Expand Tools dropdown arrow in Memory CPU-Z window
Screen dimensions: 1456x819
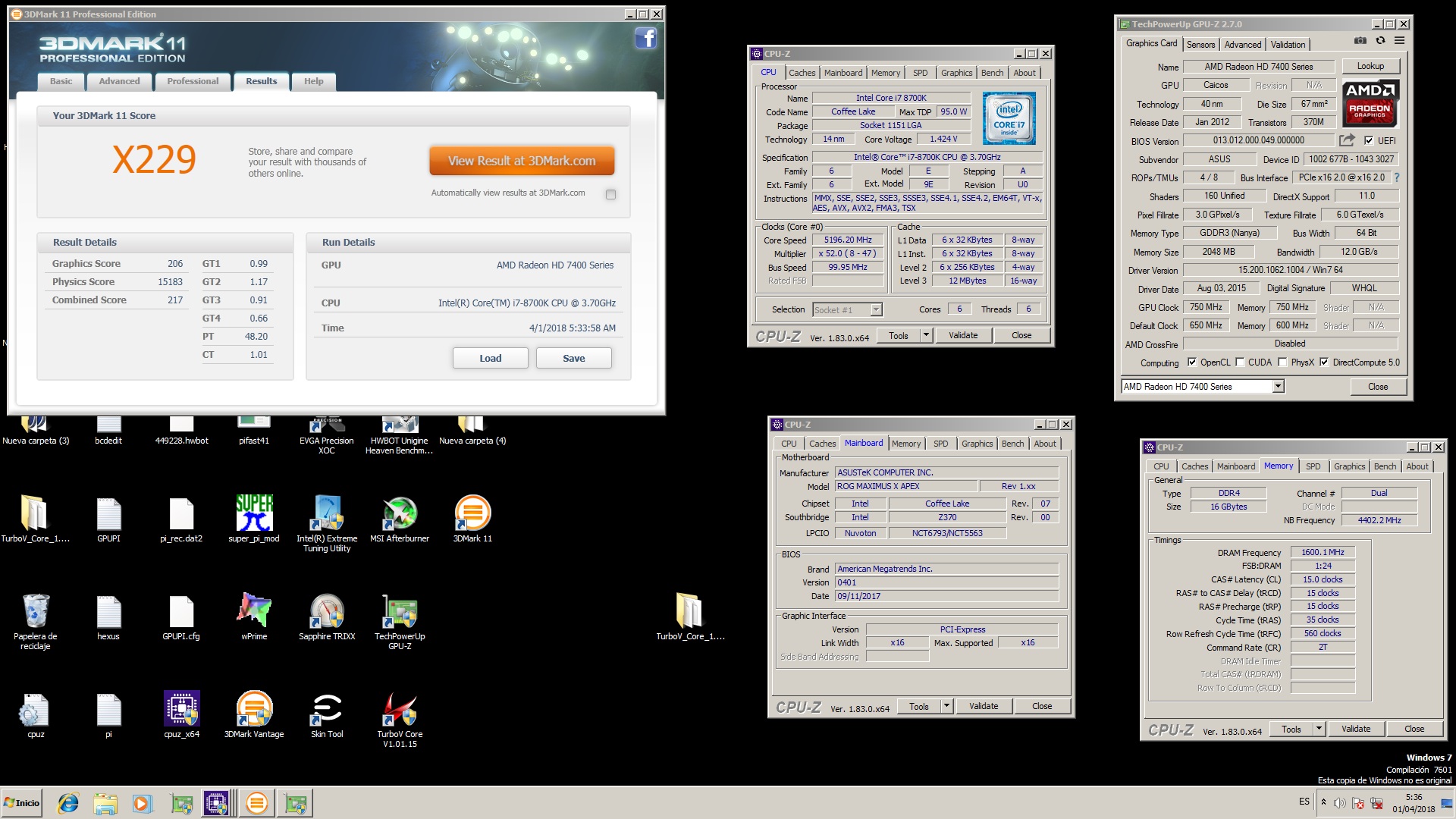(1319, 729)
